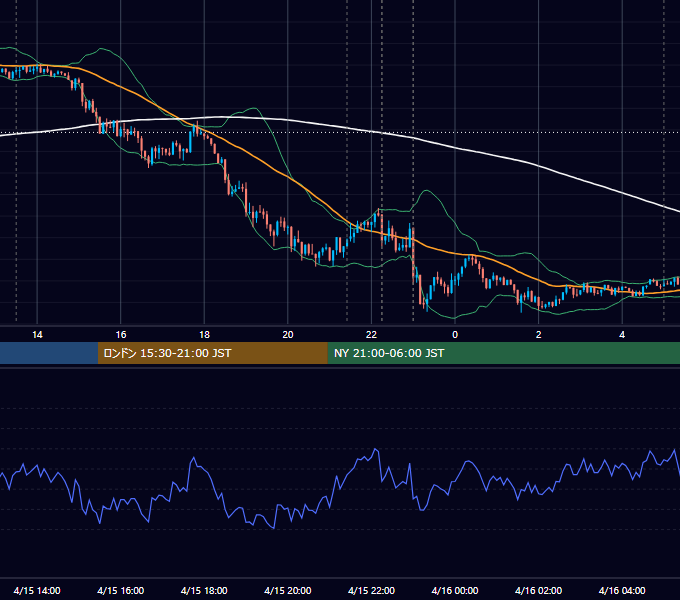
Task: Click the 4 hour label on the price chart axis
Action: click(x=622, y=335)
